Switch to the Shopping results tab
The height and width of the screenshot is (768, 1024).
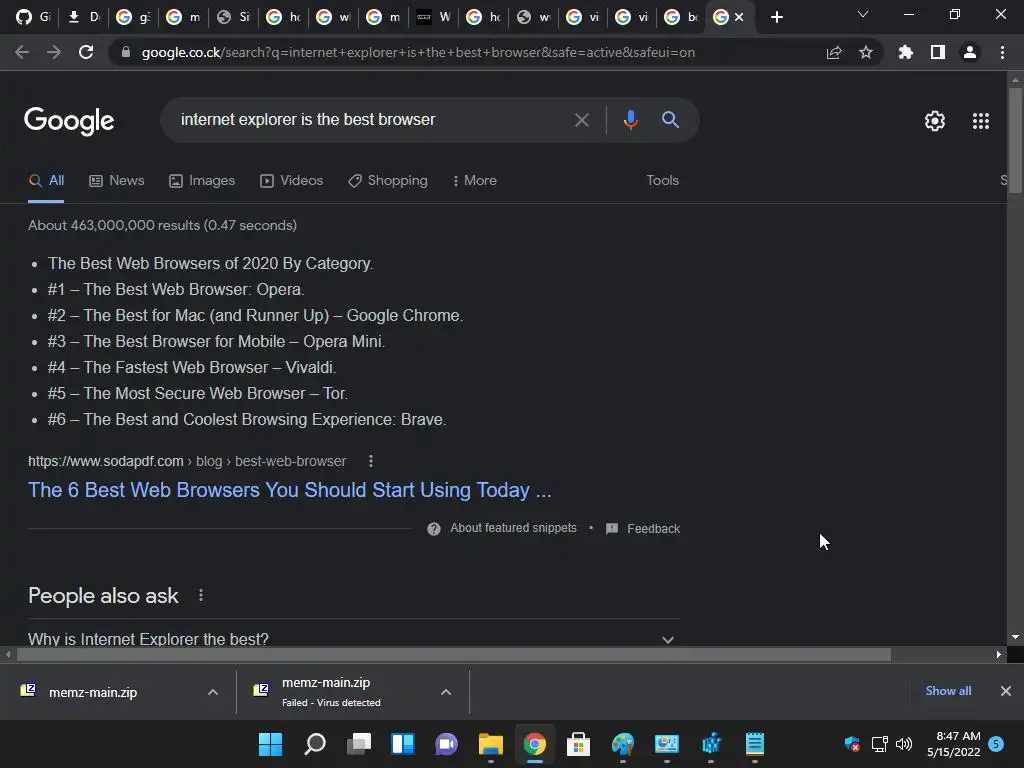[x=388, y=181]
